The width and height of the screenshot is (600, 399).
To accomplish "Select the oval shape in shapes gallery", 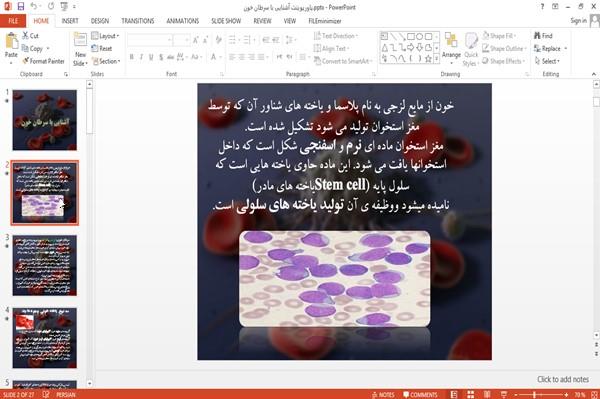I will (419, 37).
